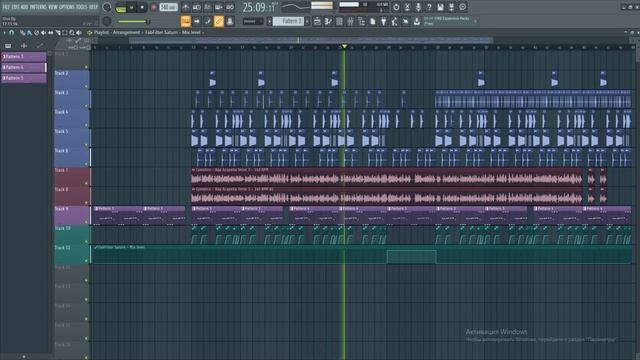
Task: Mute Track 9 with its green dot
Action: tap(86, 222)
